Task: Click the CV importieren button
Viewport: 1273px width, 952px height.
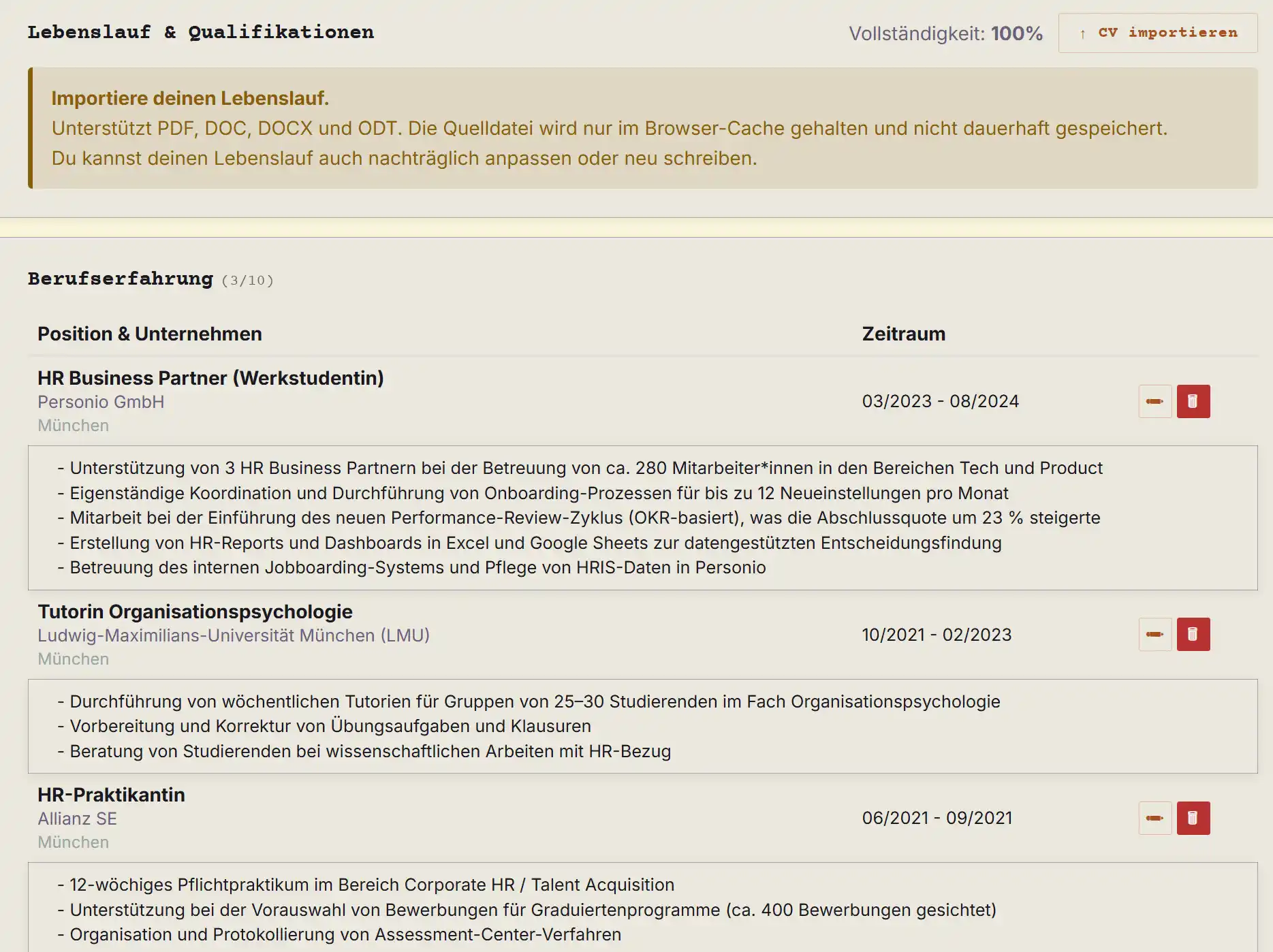Action: (x=1158, y=33)
